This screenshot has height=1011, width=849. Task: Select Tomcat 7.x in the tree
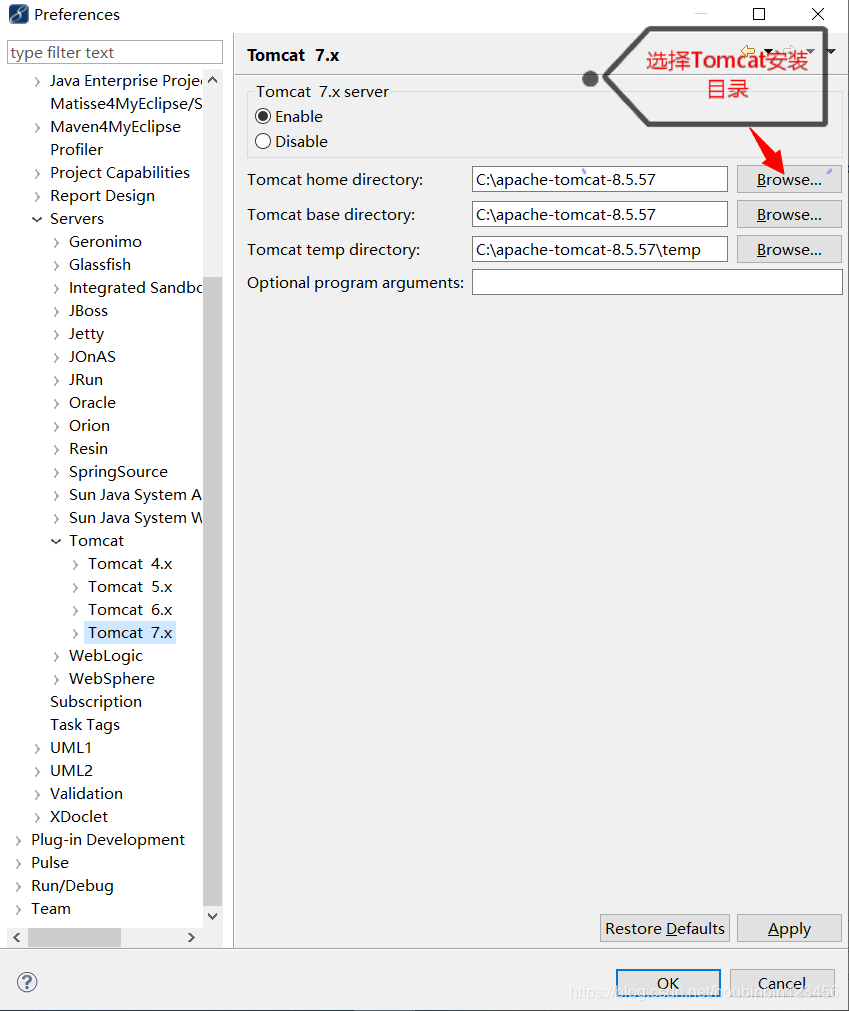(130, 633)
